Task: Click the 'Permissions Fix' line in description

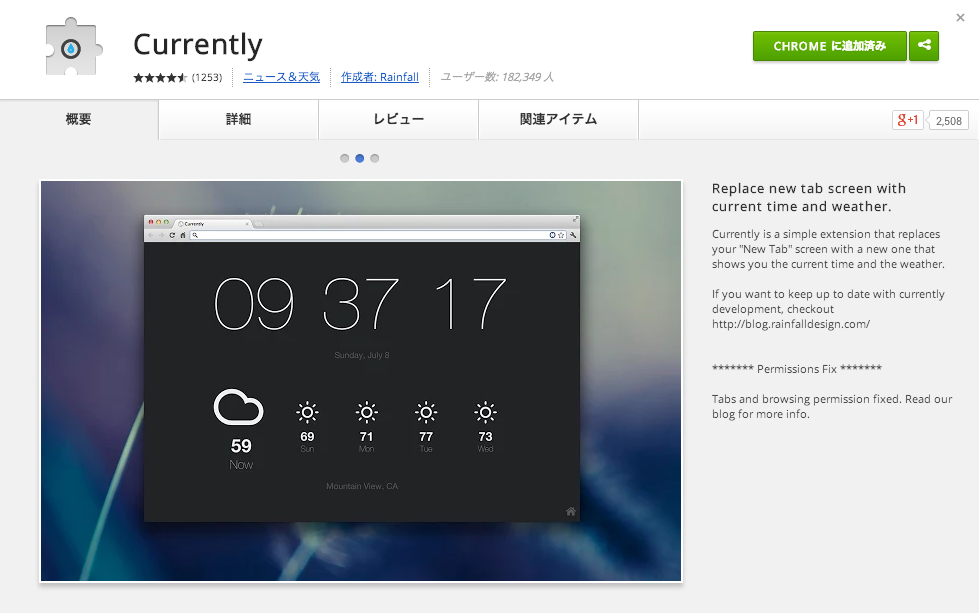Action: [797, 369]
